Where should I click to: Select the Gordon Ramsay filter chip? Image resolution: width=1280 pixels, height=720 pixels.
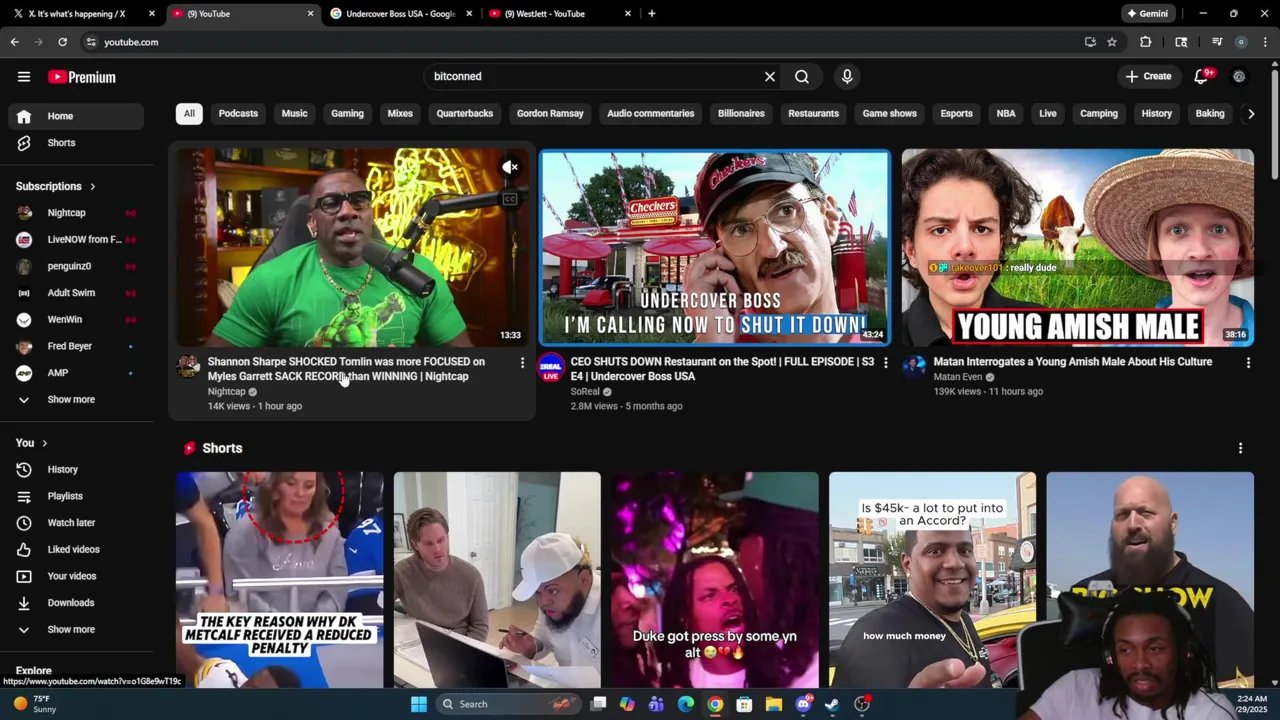tap(550, 113)
